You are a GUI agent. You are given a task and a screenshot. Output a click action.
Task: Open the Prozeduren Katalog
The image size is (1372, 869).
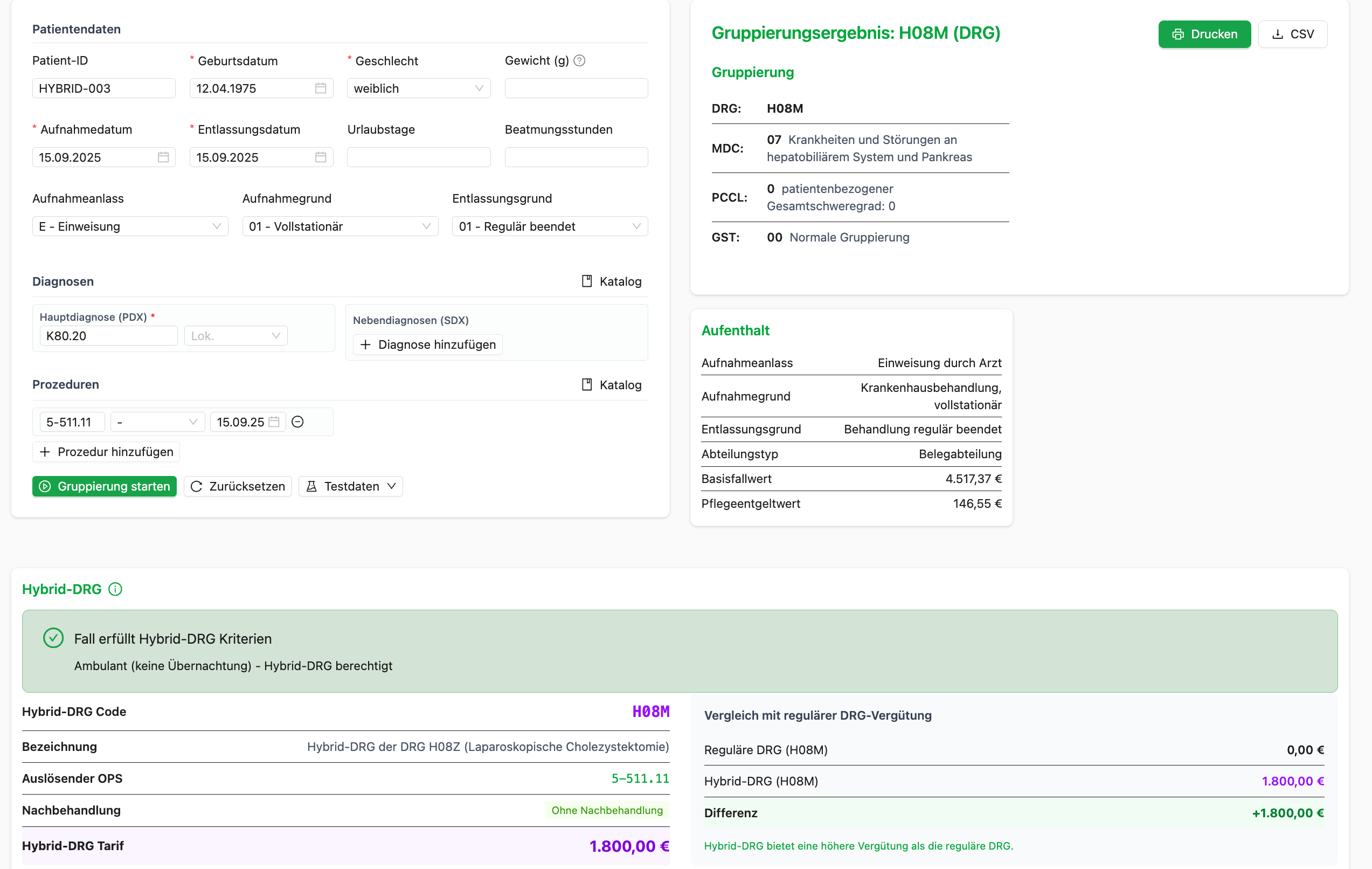611,385
